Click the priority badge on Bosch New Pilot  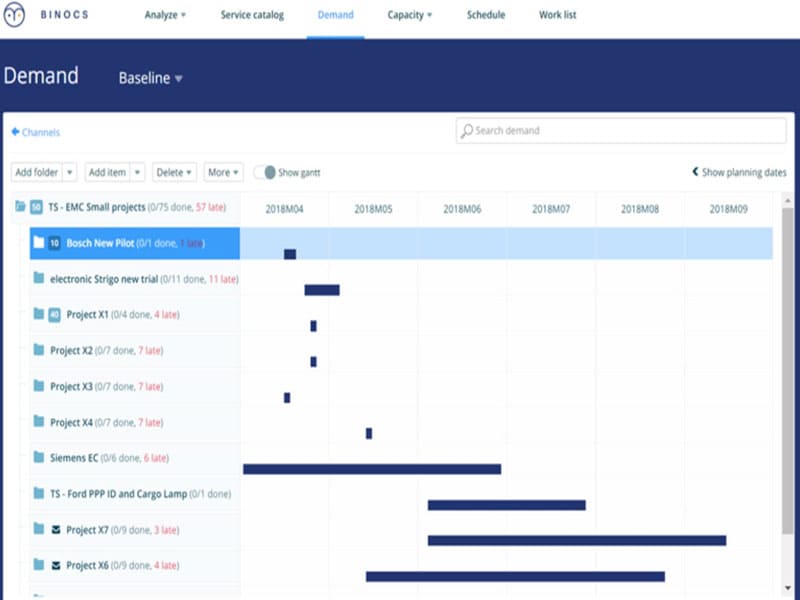pyautogui.click(x=54, y=243)
